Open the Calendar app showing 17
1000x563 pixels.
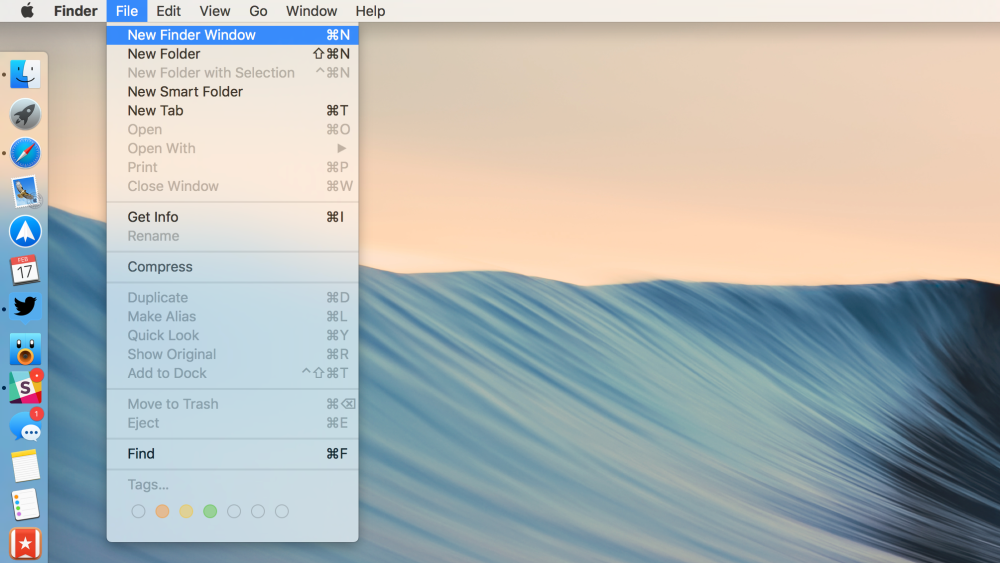pyautogui.click(x=25, y=270)
